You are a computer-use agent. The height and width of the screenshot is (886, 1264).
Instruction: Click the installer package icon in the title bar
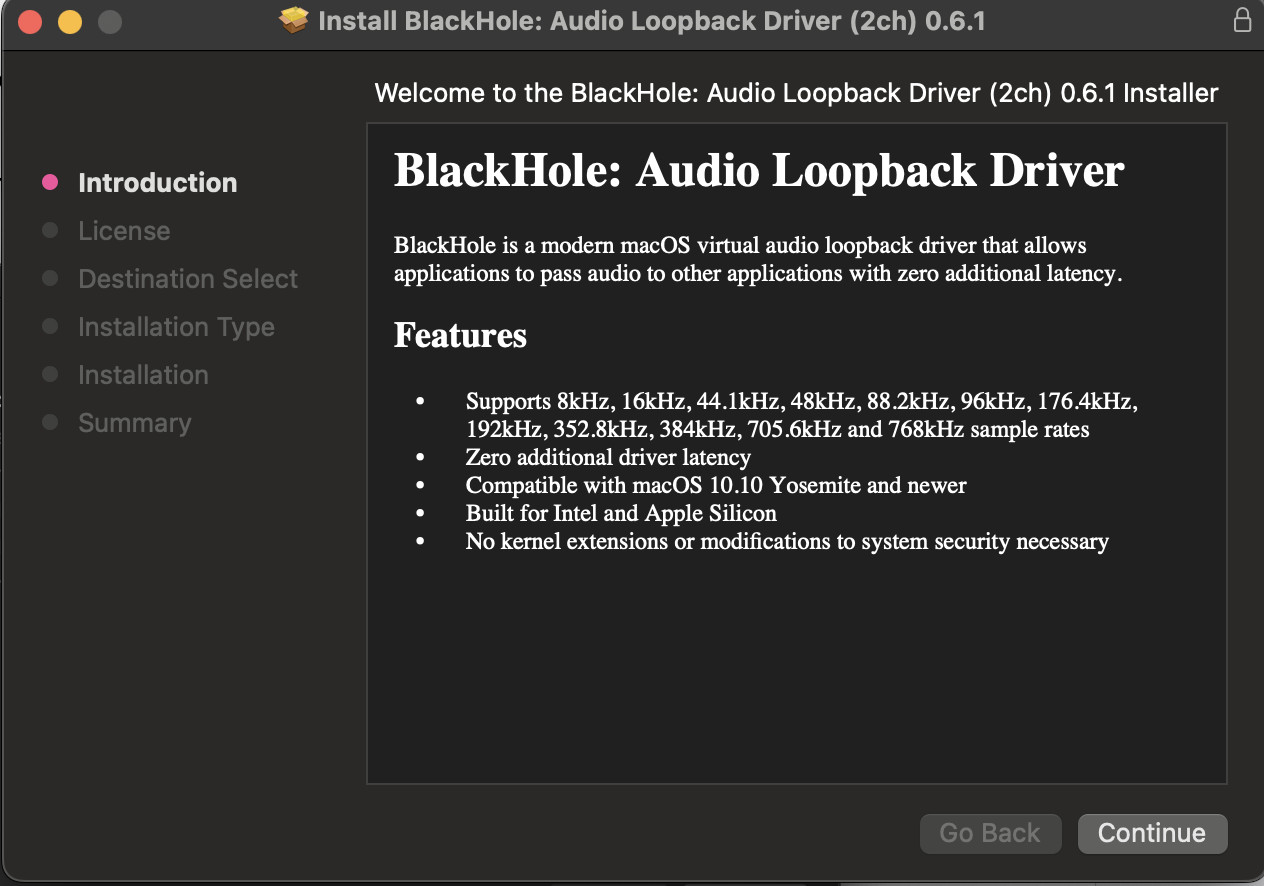(x=292, y=19)
